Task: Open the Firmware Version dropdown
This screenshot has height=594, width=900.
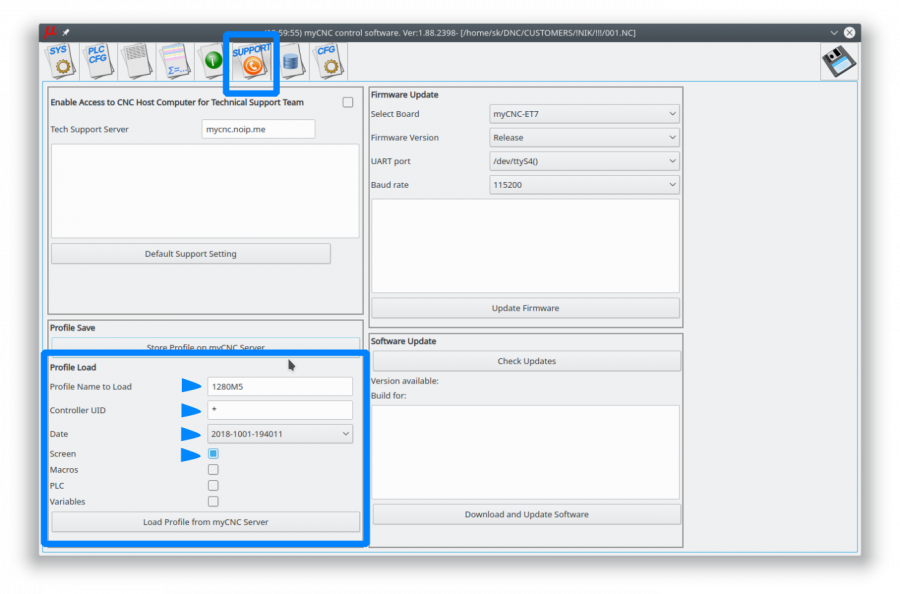Action: tap(584, 138)
